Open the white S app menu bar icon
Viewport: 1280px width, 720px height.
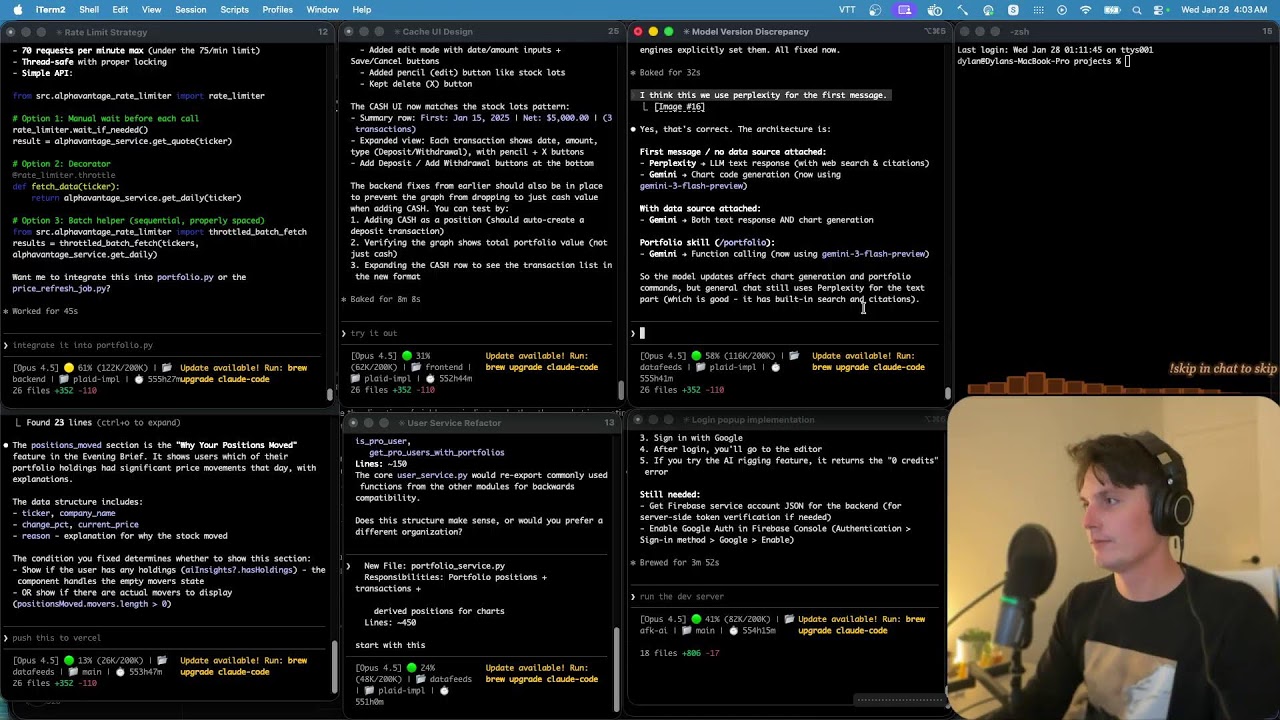click(1013, 10)
